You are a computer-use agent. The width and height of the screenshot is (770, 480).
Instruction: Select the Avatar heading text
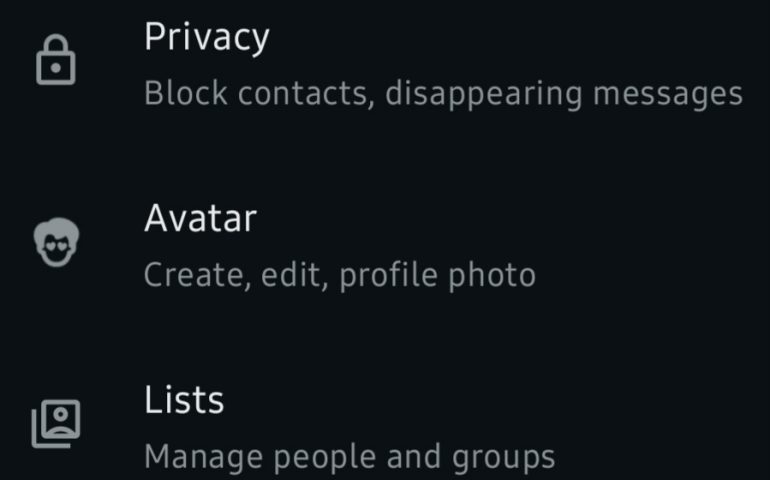click(200, 217)
